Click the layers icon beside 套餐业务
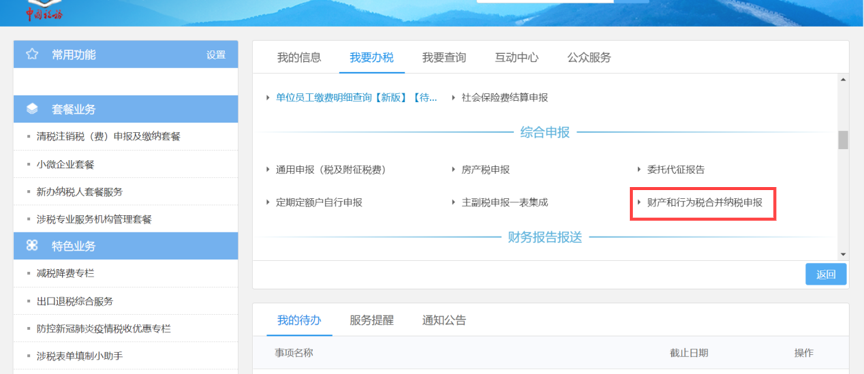Viewport: 864px width, 374px height. click(x=32, y=109)
